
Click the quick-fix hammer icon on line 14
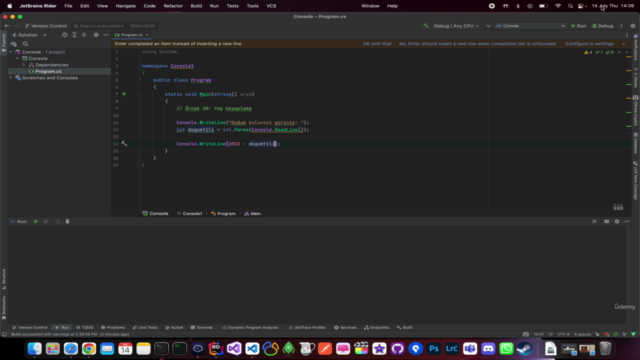(x=124, y=144)
